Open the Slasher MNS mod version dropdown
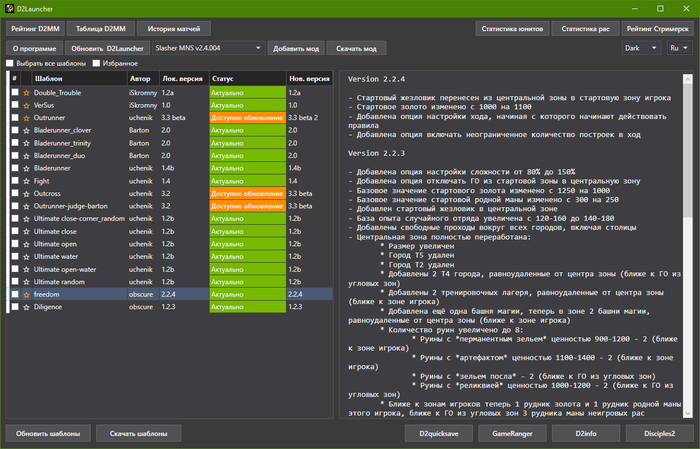 point(208,47)
